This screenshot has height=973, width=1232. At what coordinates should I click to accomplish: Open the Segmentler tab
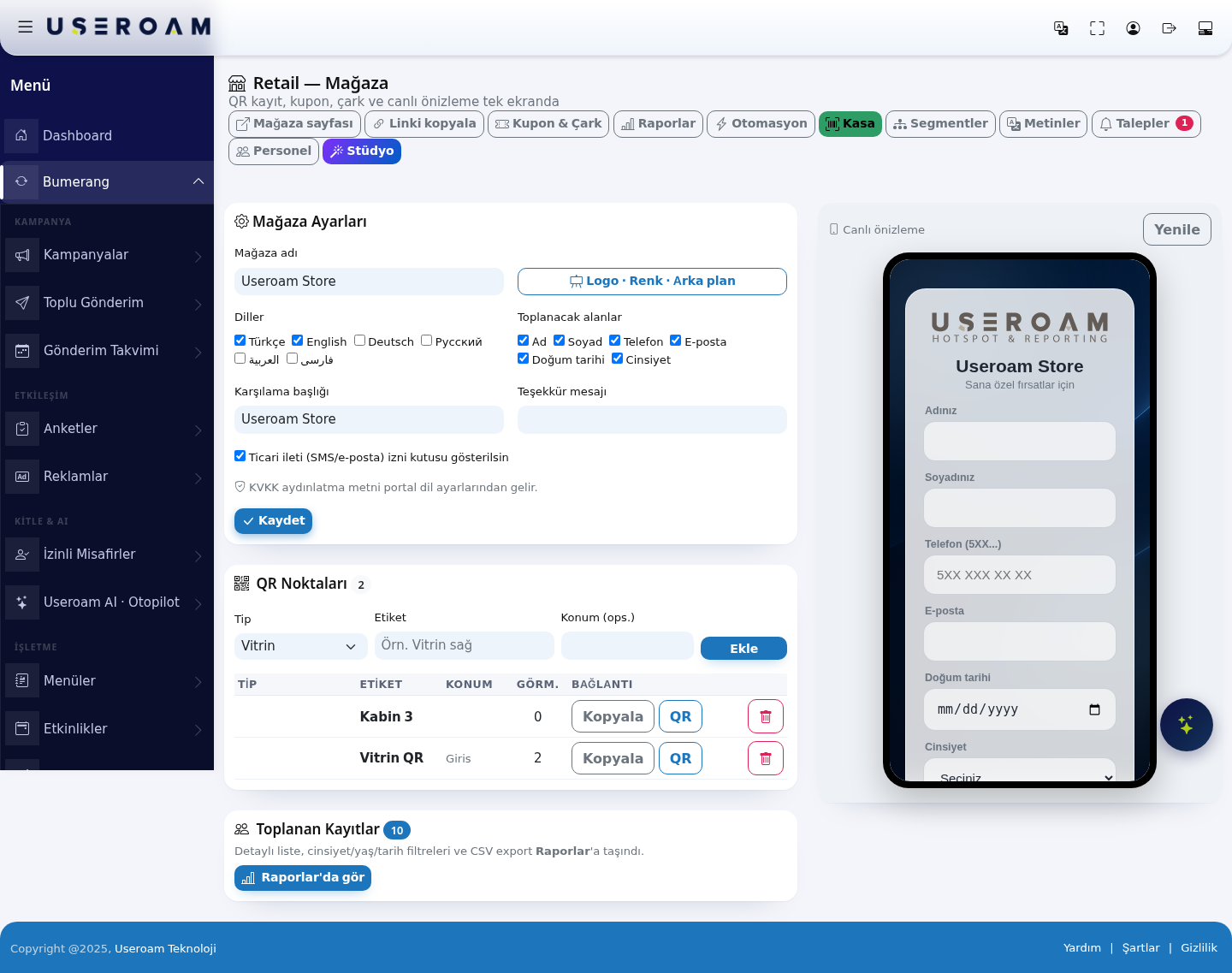coord(940,124)
